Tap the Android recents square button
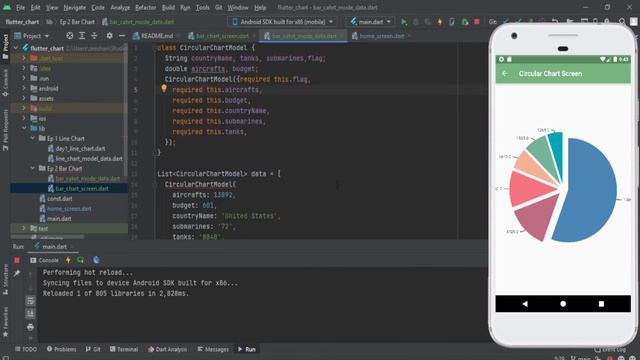The image size is (640, 360). tap(601, 304)
